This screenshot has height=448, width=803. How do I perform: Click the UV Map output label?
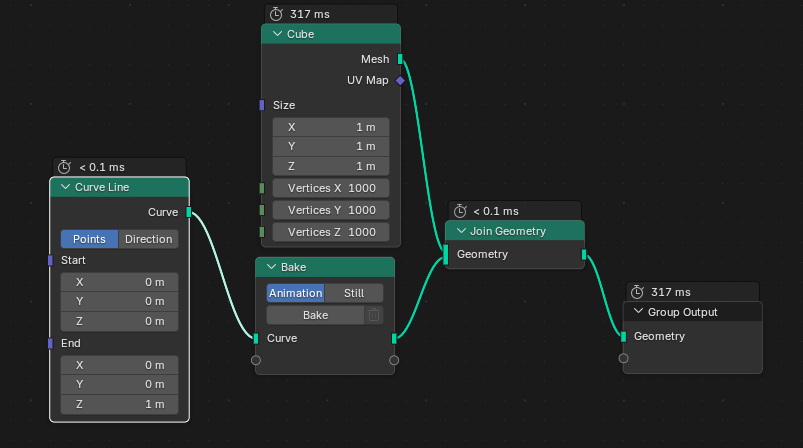click(368, 80)
